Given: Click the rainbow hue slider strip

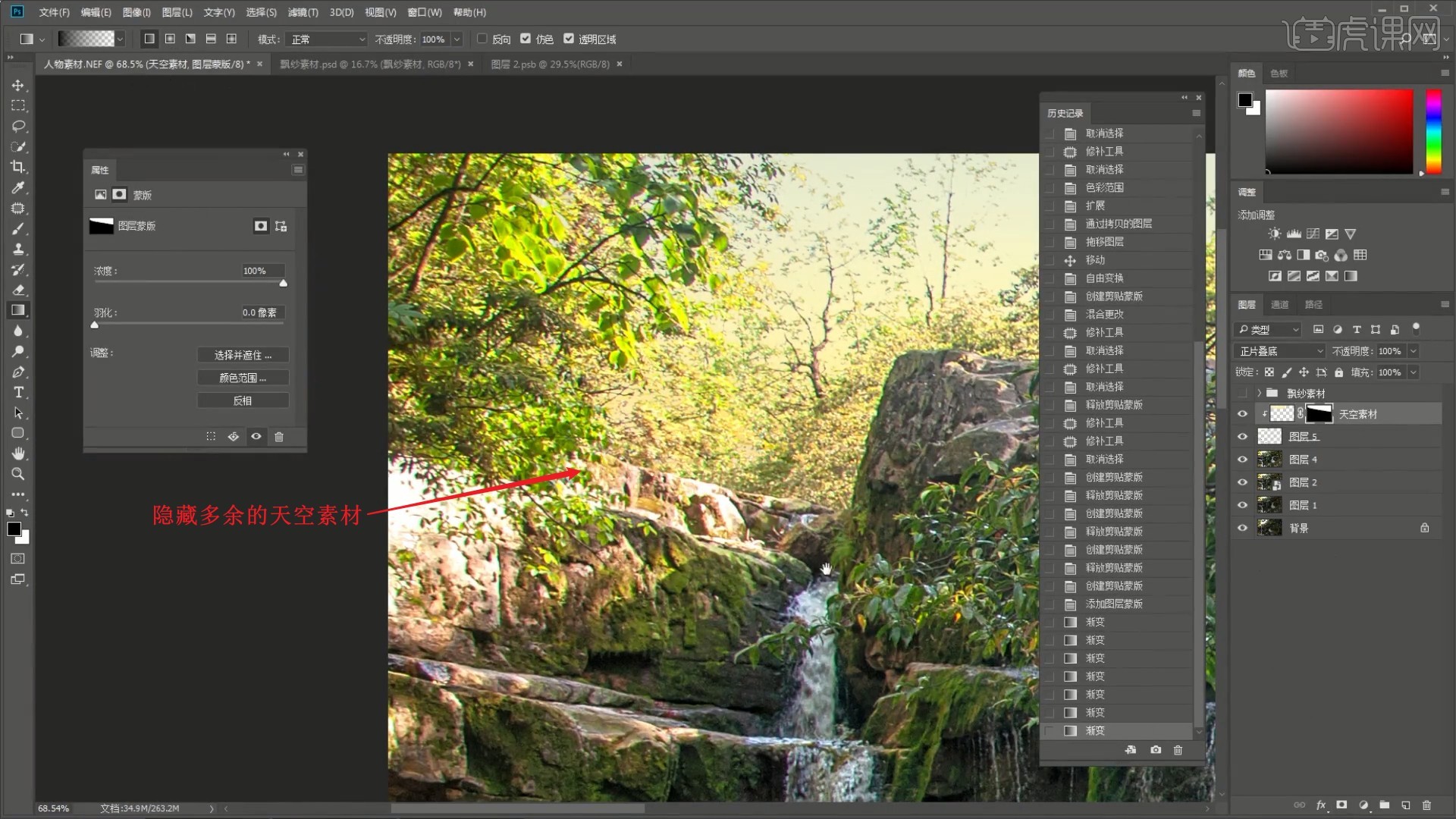Looking at the screenshot, I should click(x=1433, y=131).
